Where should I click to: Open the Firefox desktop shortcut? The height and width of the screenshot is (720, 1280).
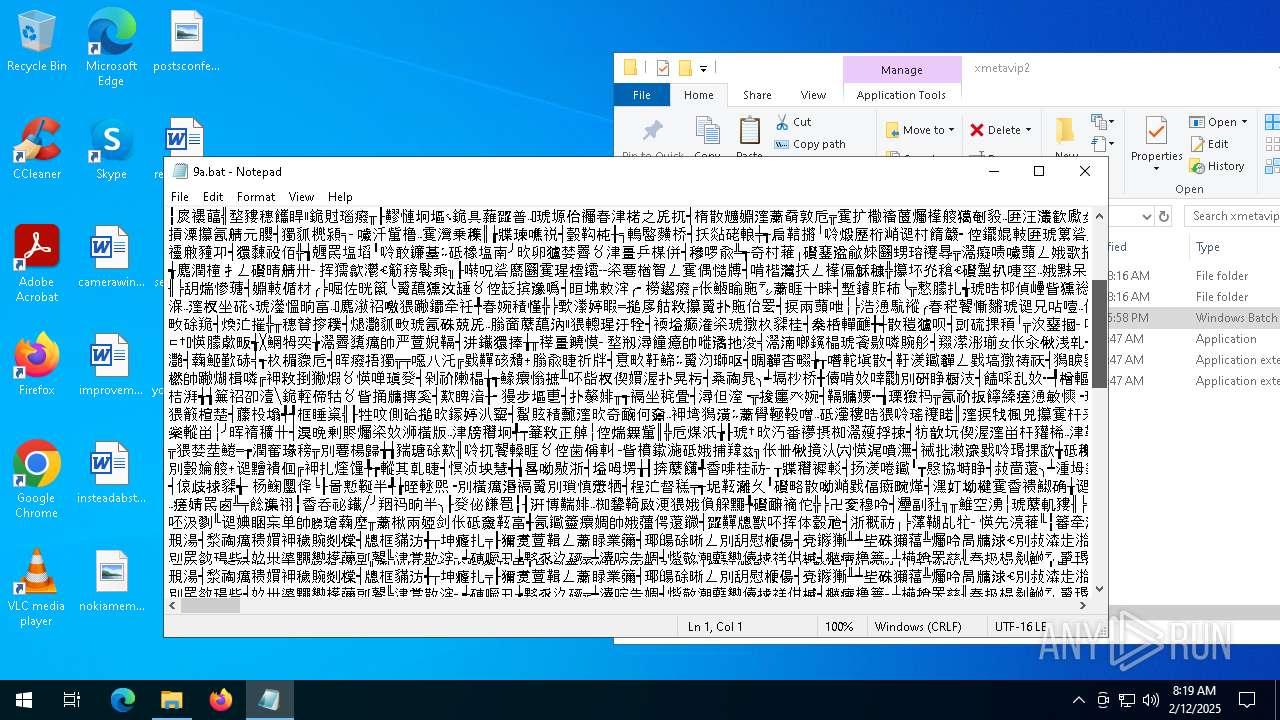(36, 364)
